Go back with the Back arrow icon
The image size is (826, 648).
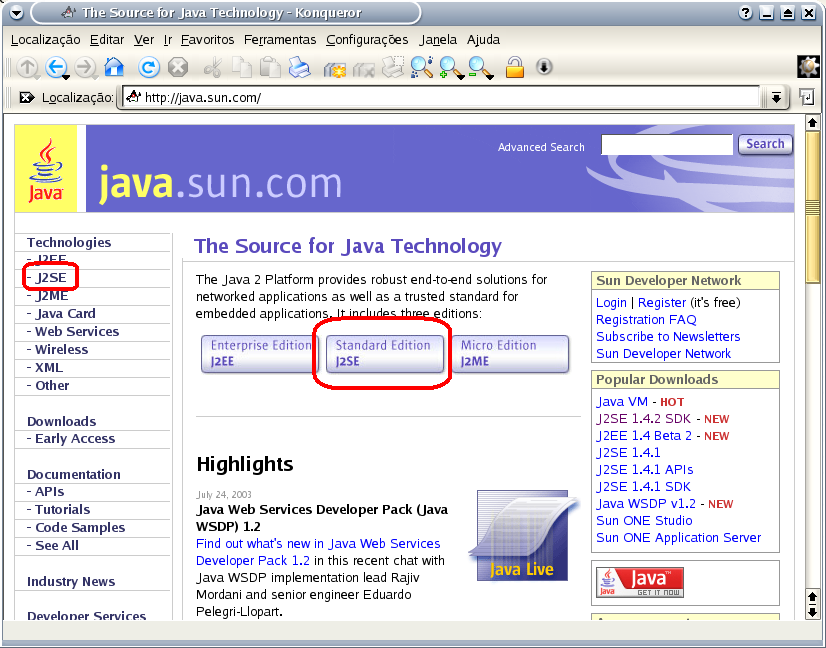pos(56,67)
